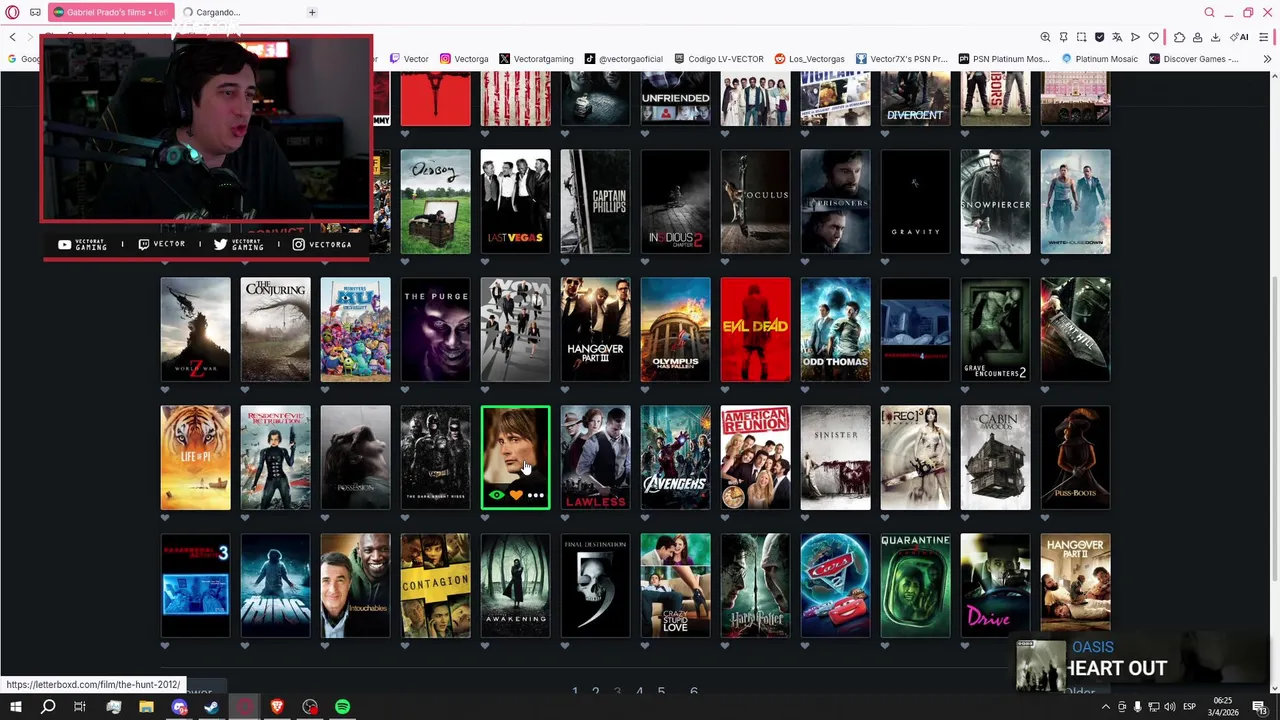Open a new tab with the plus button
The height and width of the screenshot is (720, 1280).
[x=312, y=12]
